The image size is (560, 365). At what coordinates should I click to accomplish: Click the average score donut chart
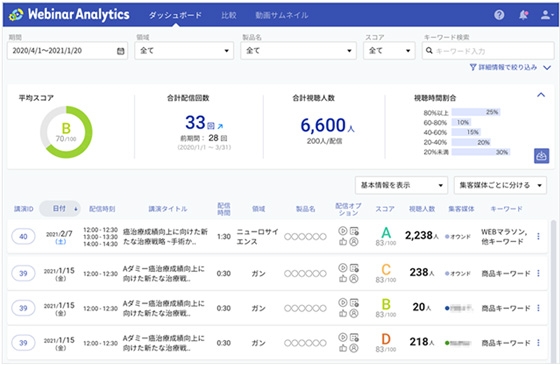(66, 132)
